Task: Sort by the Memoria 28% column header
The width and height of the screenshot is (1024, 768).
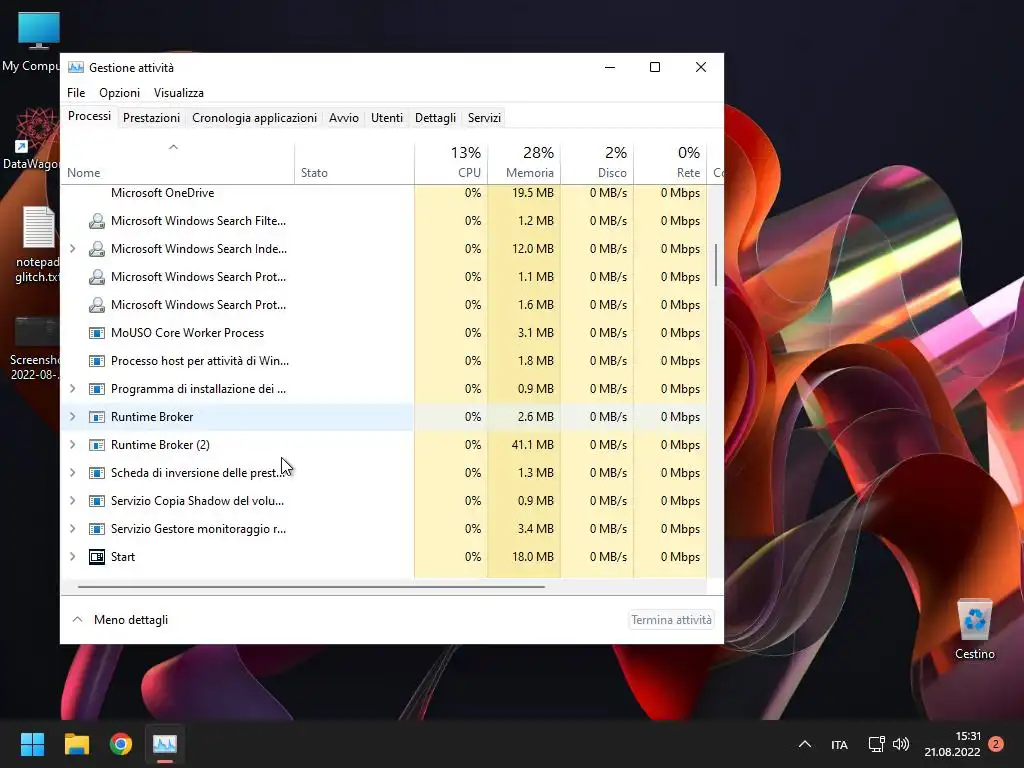Action: pos(524,163)
